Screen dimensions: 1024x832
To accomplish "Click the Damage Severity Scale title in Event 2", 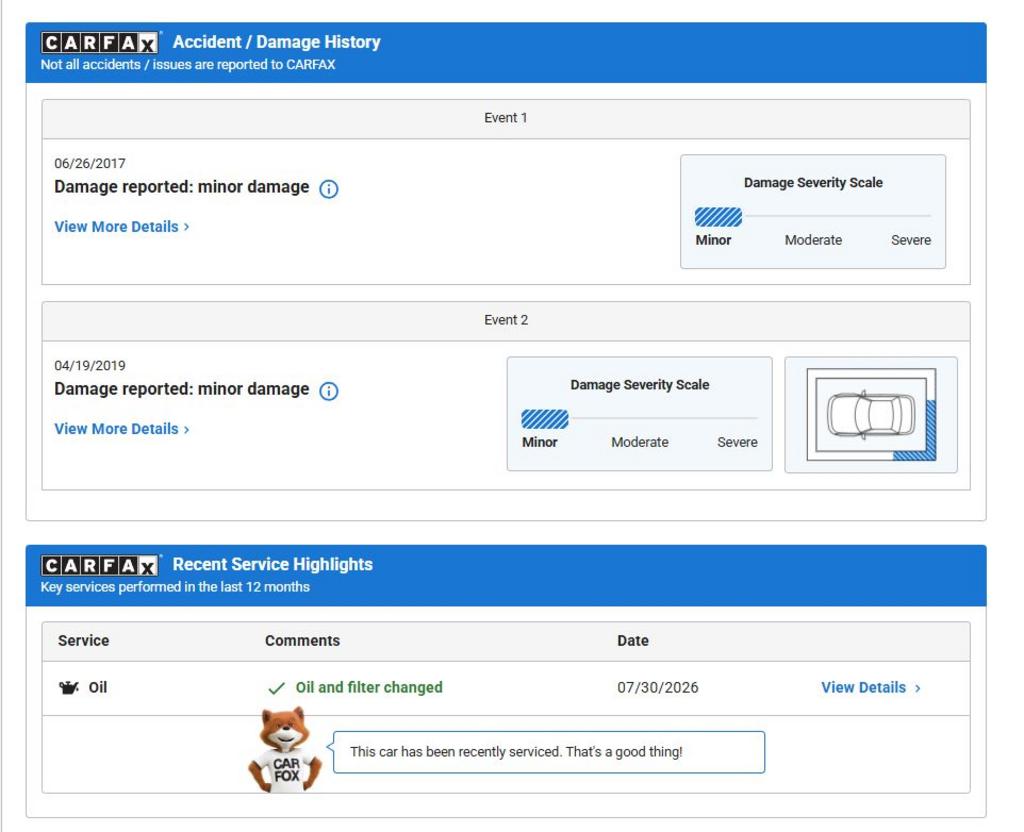I will pos(639,385).
